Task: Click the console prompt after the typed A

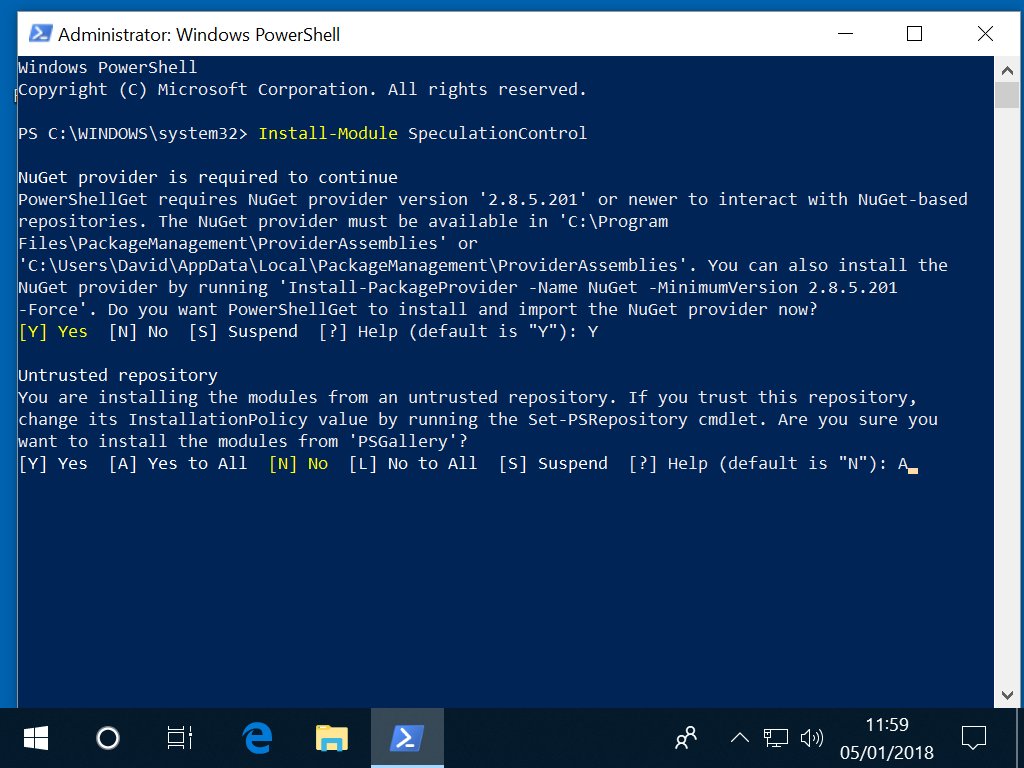Action: click(x=912, y=464)
